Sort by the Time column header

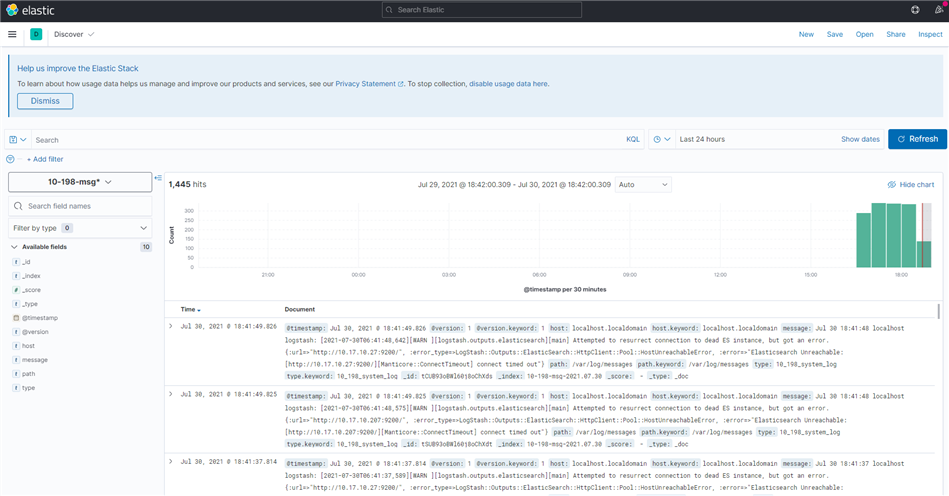point(190,309)
